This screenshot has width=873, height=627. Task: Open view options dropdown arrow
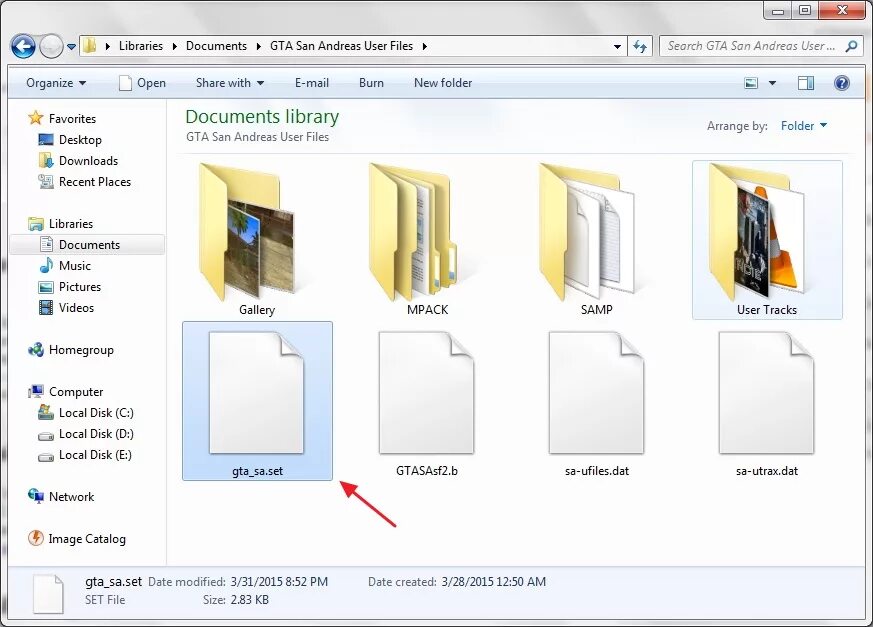(772, 83)
